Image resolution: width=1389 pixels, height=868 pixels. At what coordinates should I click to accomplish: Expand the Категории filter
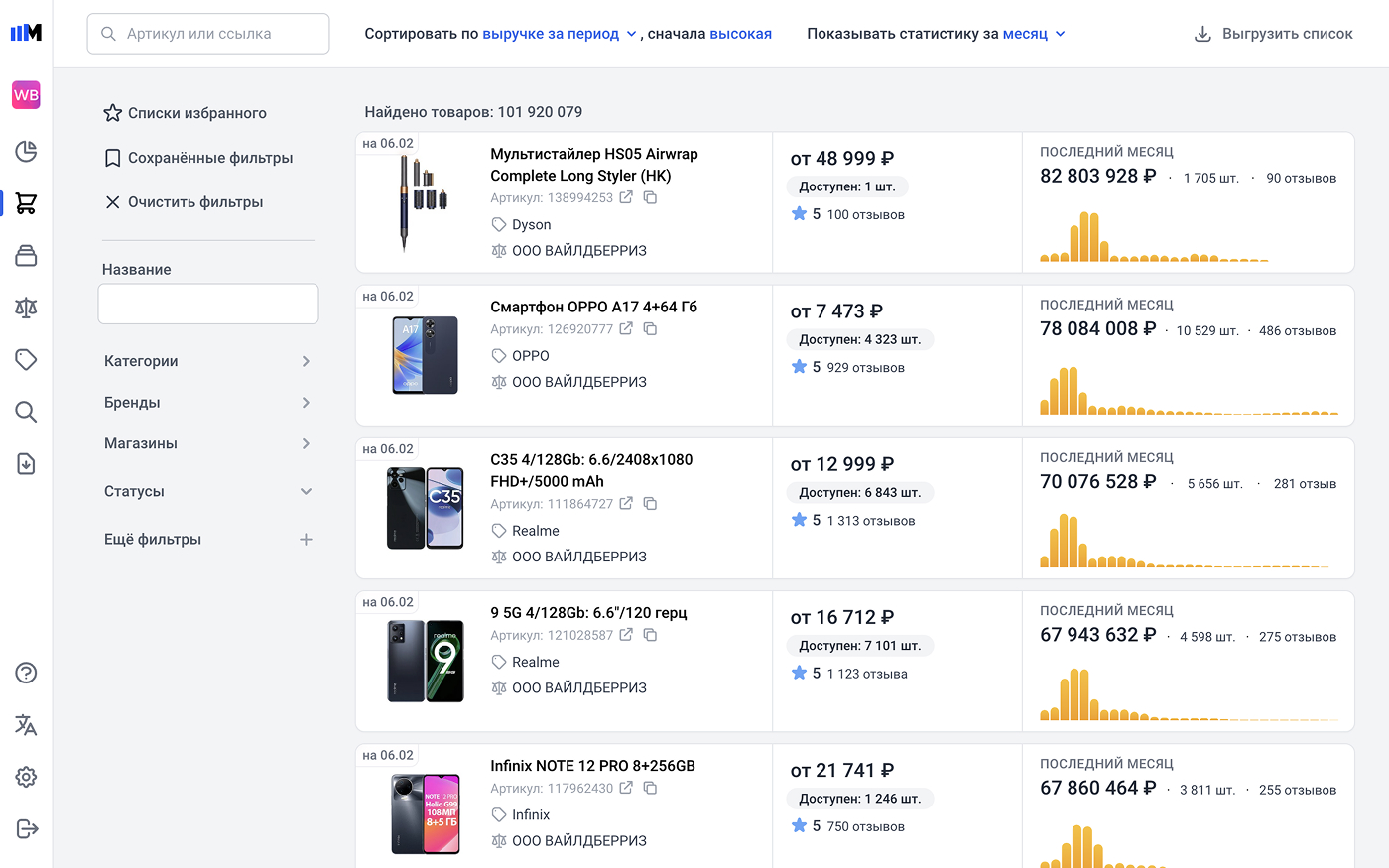click(207, 361)
